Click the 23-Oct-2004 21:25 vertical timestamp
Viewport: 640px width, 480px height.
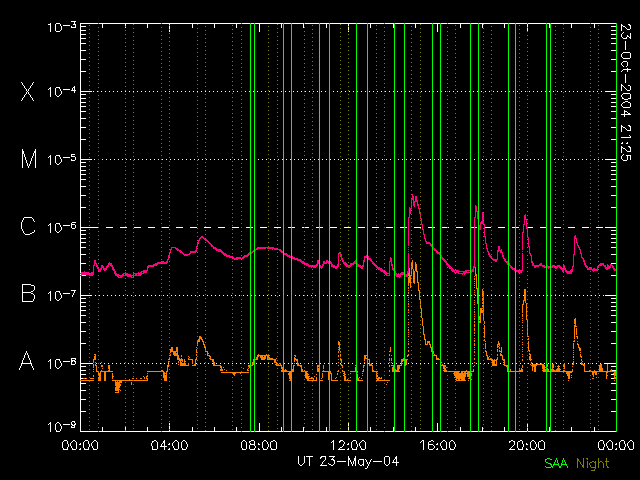(626, 93)
